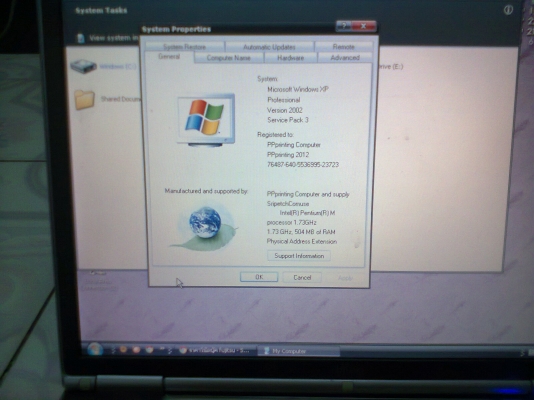Select the General tab

169,57
